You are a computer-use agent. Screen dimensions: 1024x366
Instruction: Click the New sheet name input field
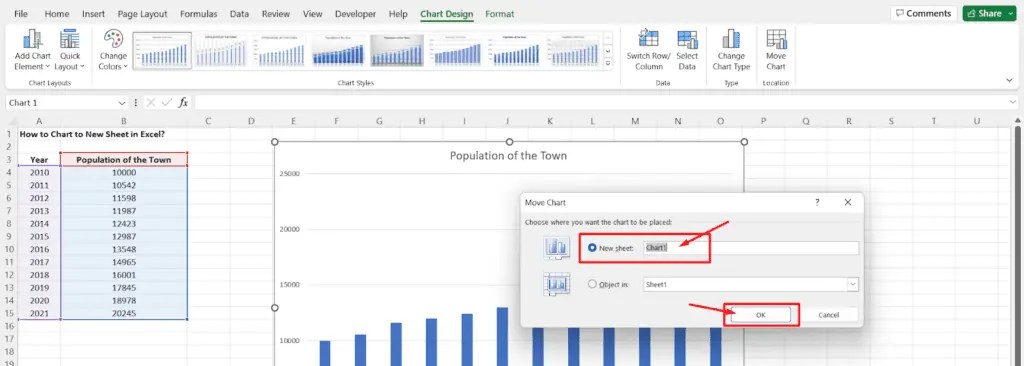coord(750,248)
